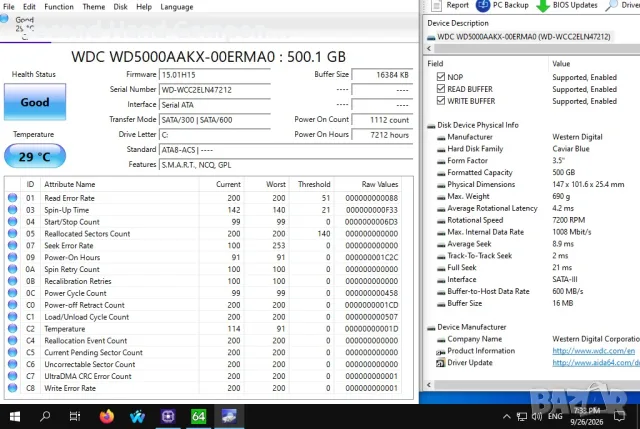This screenshot has width=640, height=429.
Task: Click status orb for Power Cycle Count
Action: (13, 293)
